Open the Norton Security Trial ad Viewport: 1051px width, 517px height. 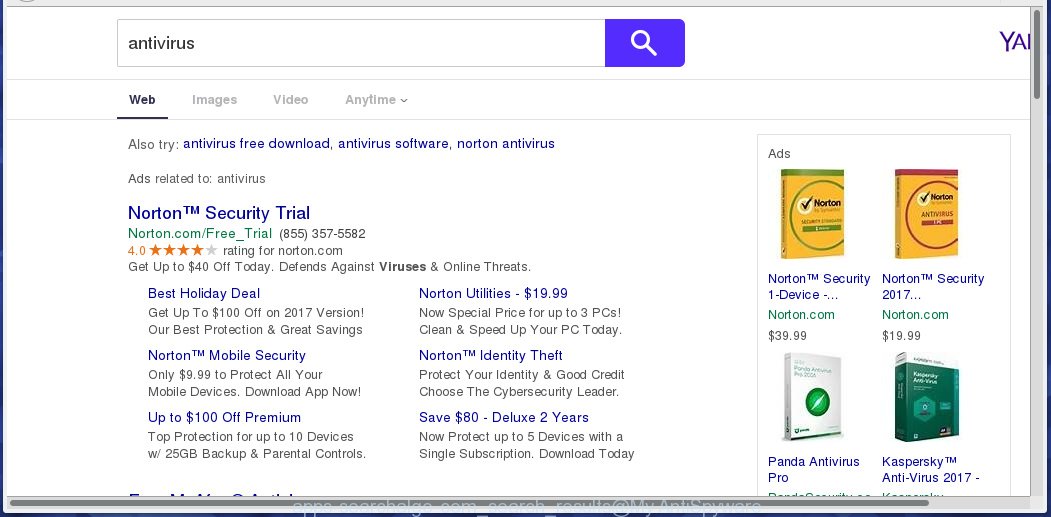219,213
